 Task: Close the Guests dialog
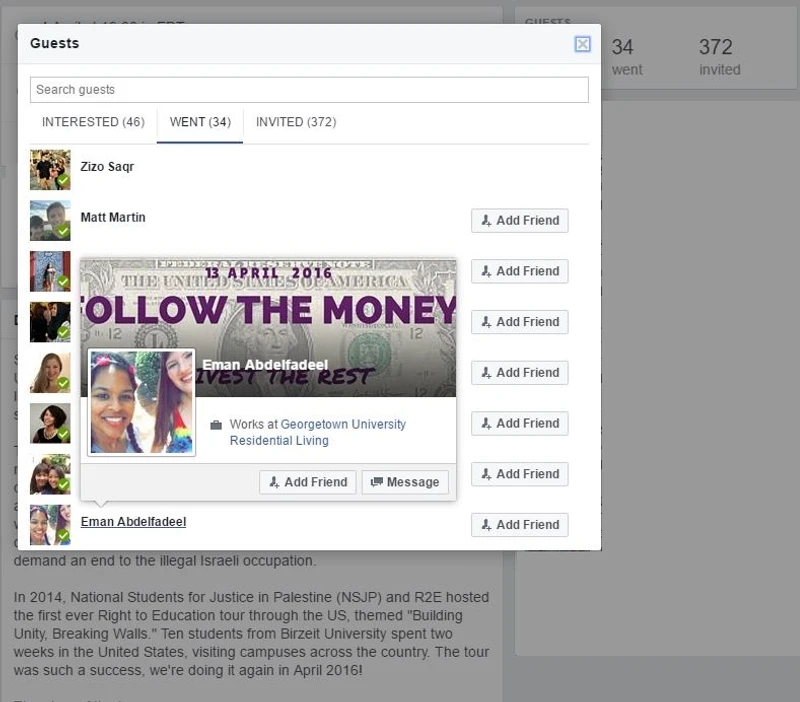(x=582, y=44)
